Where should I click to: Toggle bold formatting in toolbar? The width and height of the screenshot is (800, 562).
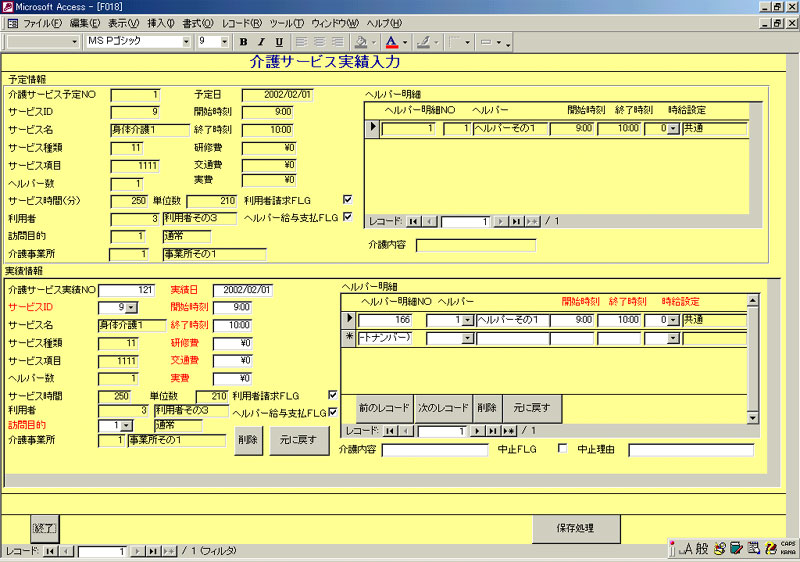point(243,42)
